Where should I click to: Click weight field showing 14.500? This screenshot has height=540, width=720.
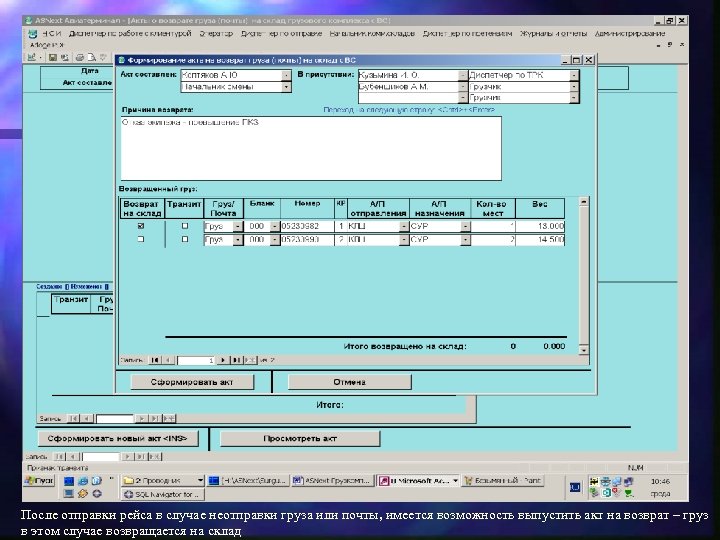(x=540, y=240)
